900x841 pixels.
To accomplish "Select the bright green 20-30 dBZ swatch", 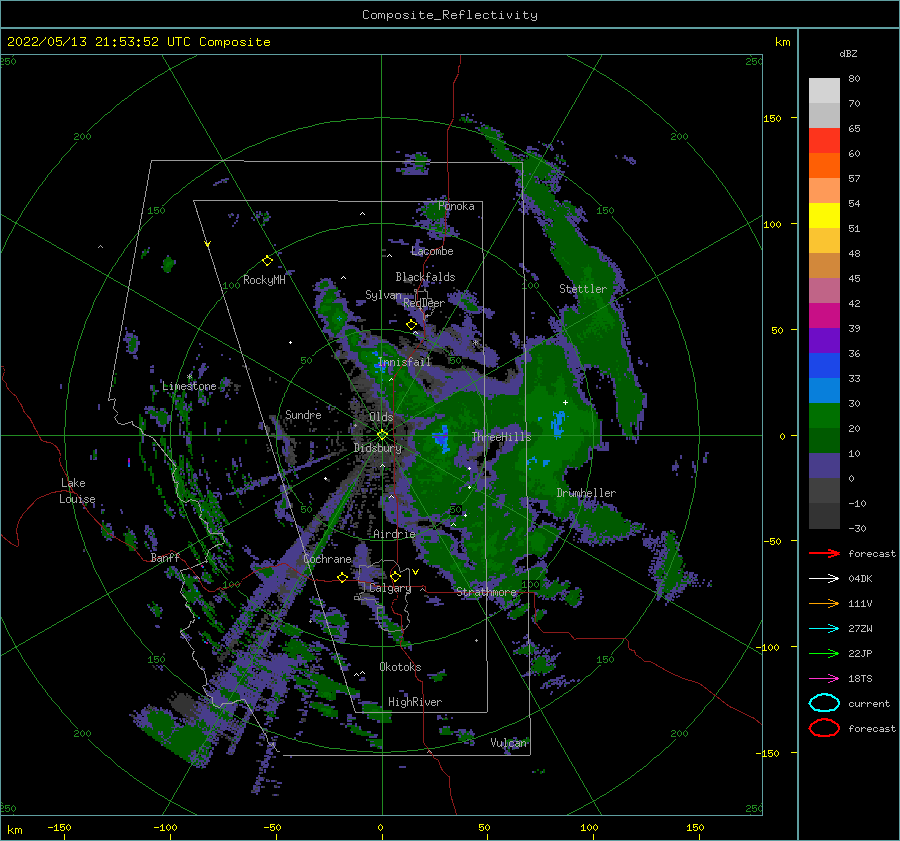I will pyautogui.click(x=824, y=415).
